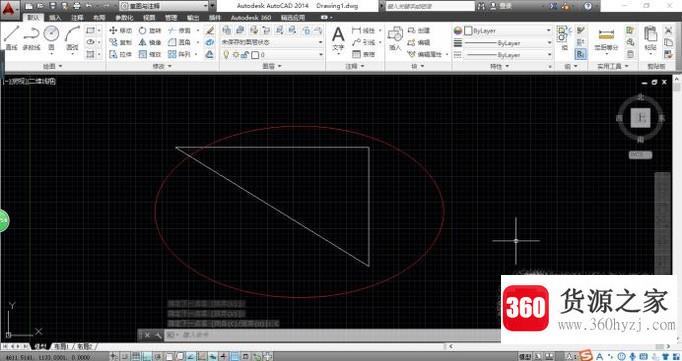Image resolution: width=682 pixels, height=361 pixels.
Task: Expand the 未保存的图层状态 layer state dropdown
Action: (x=272, y=42)
